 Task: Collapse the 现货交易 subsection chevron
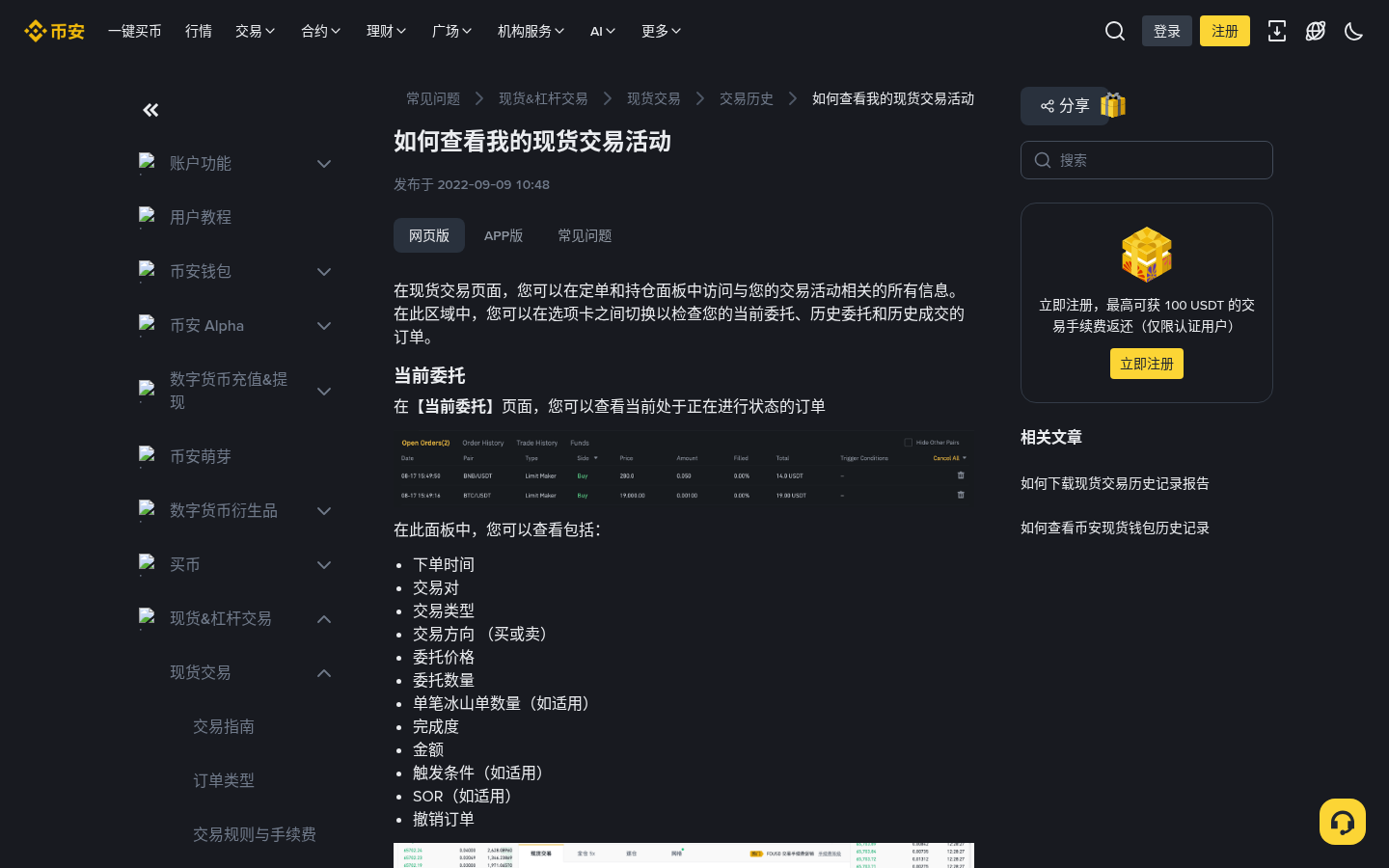[x=324, y=673]
